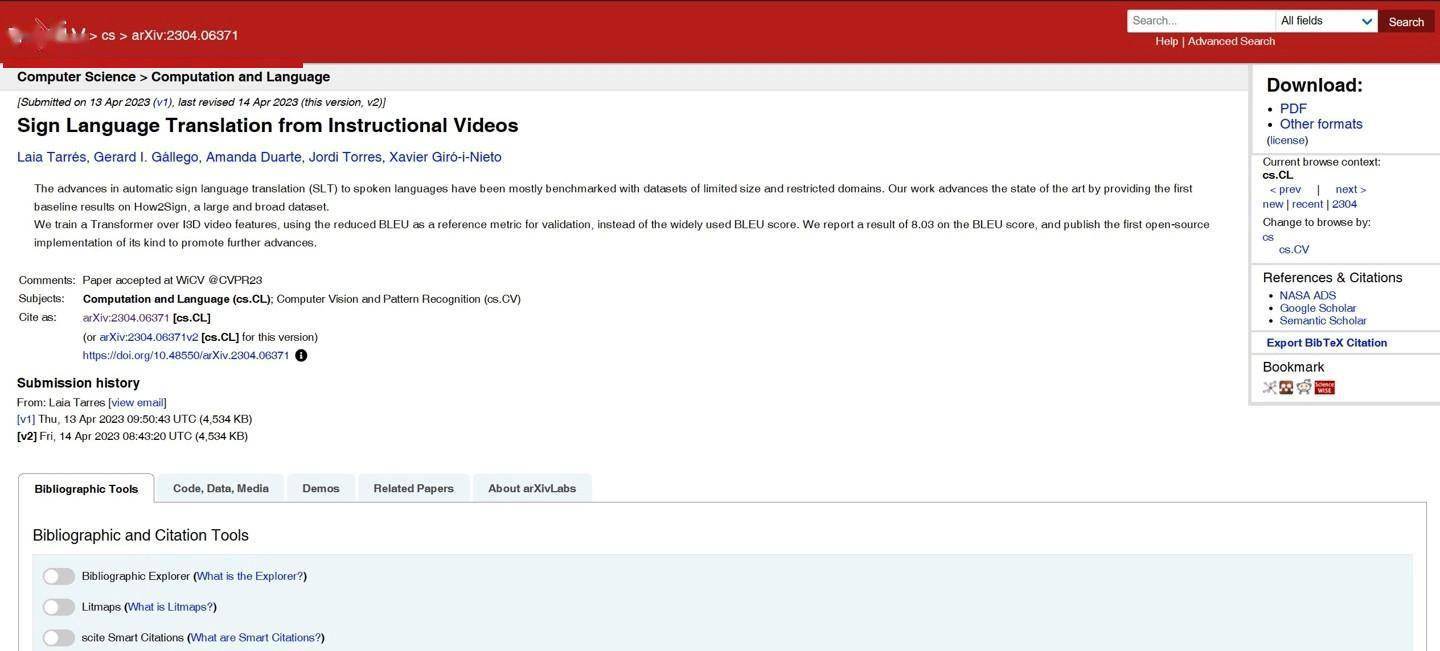This screenshot has width=1440, height=651.
Task: Download the paper PDF
Action: (1293, 108)
